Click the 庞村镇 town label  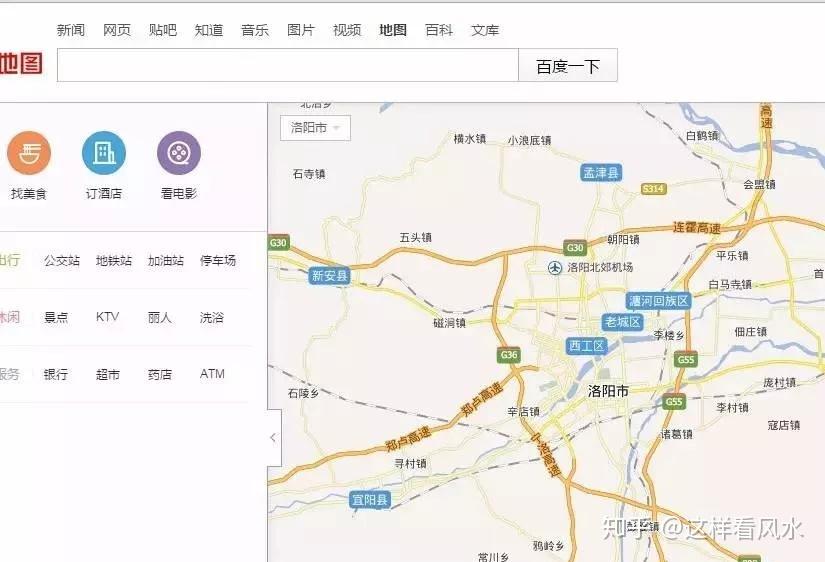(780, 383)
